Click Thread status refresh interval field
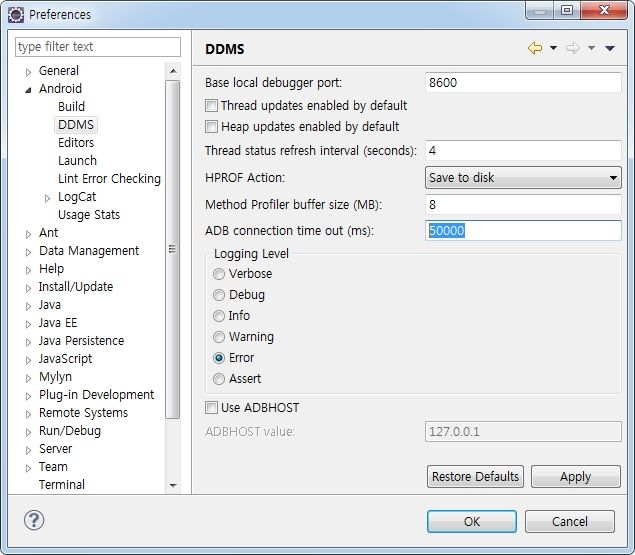The image size is (635, 555). tap(523, 151)
